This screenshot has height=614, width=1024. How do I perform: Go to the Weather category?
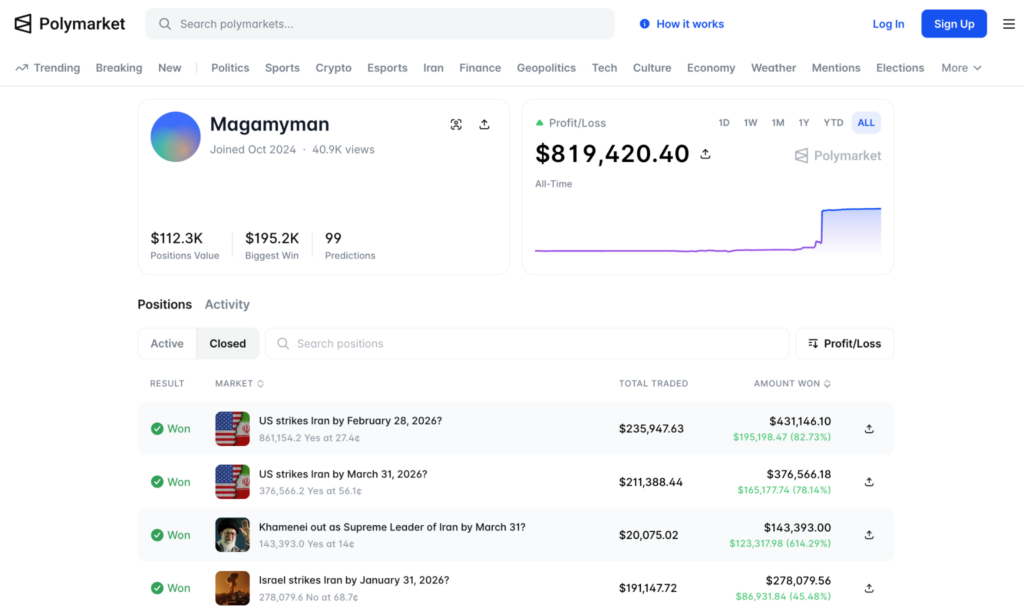(x=773, y=68)
